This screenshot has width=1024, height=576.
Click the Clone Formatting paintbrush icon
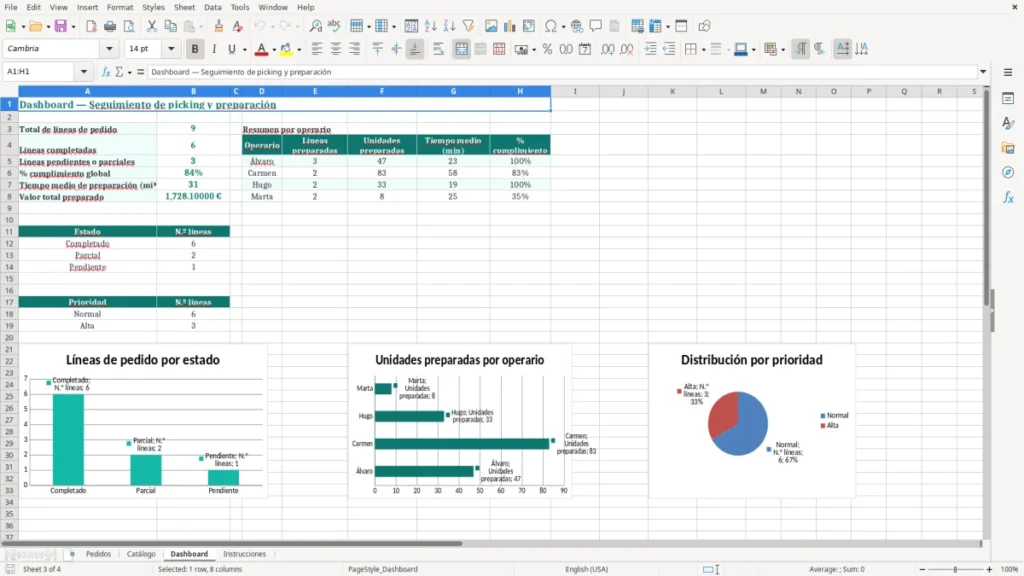click(x=219, y=26)
